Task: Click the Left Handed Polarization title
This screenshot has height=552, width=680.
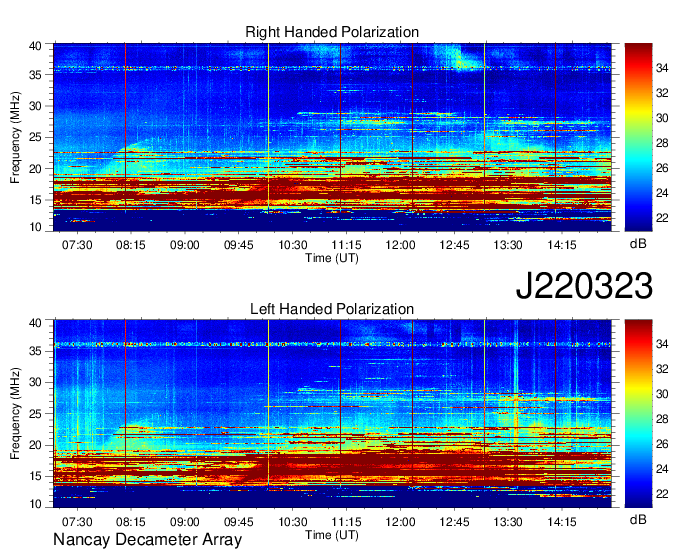Action: pos(332,309)
